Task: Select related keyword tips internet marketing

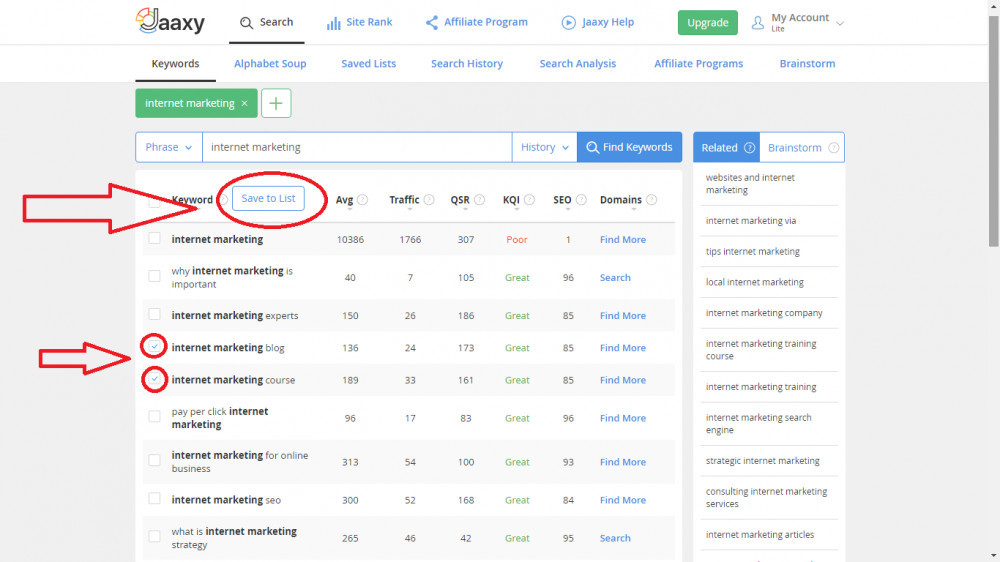Action: [753, 251]
